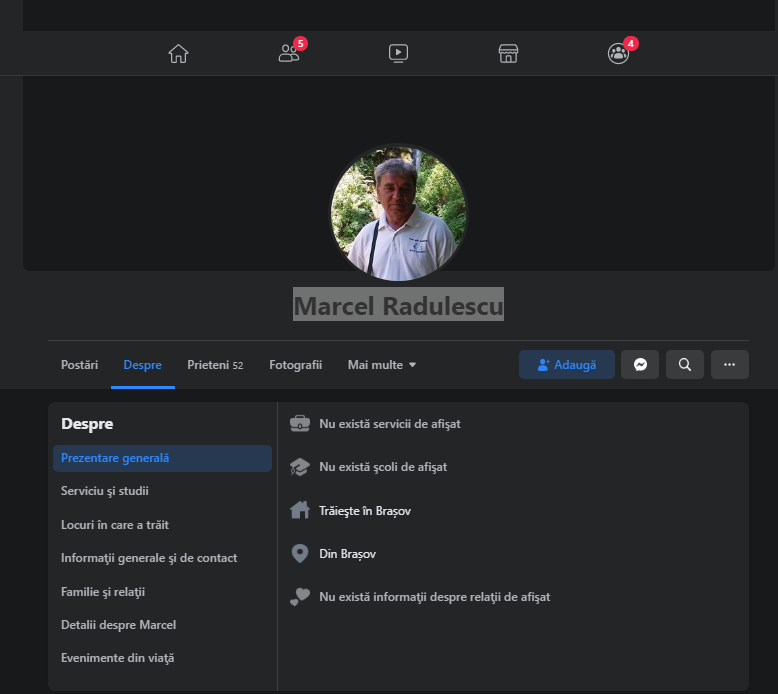
Task: Expand the Mai multe dropdown
Action: tap(382, 365)
